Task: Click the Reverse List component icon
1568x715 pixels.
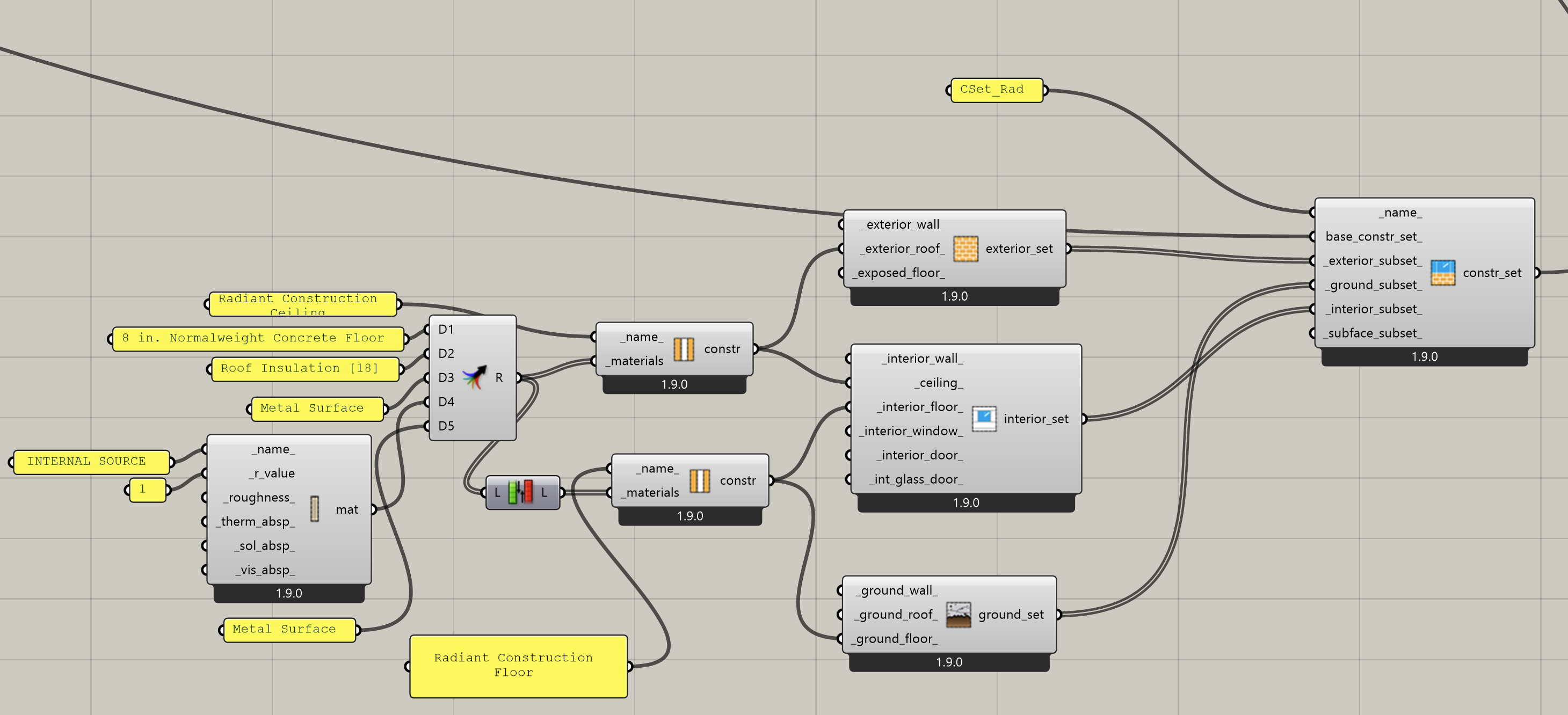Action: [520, 492]
